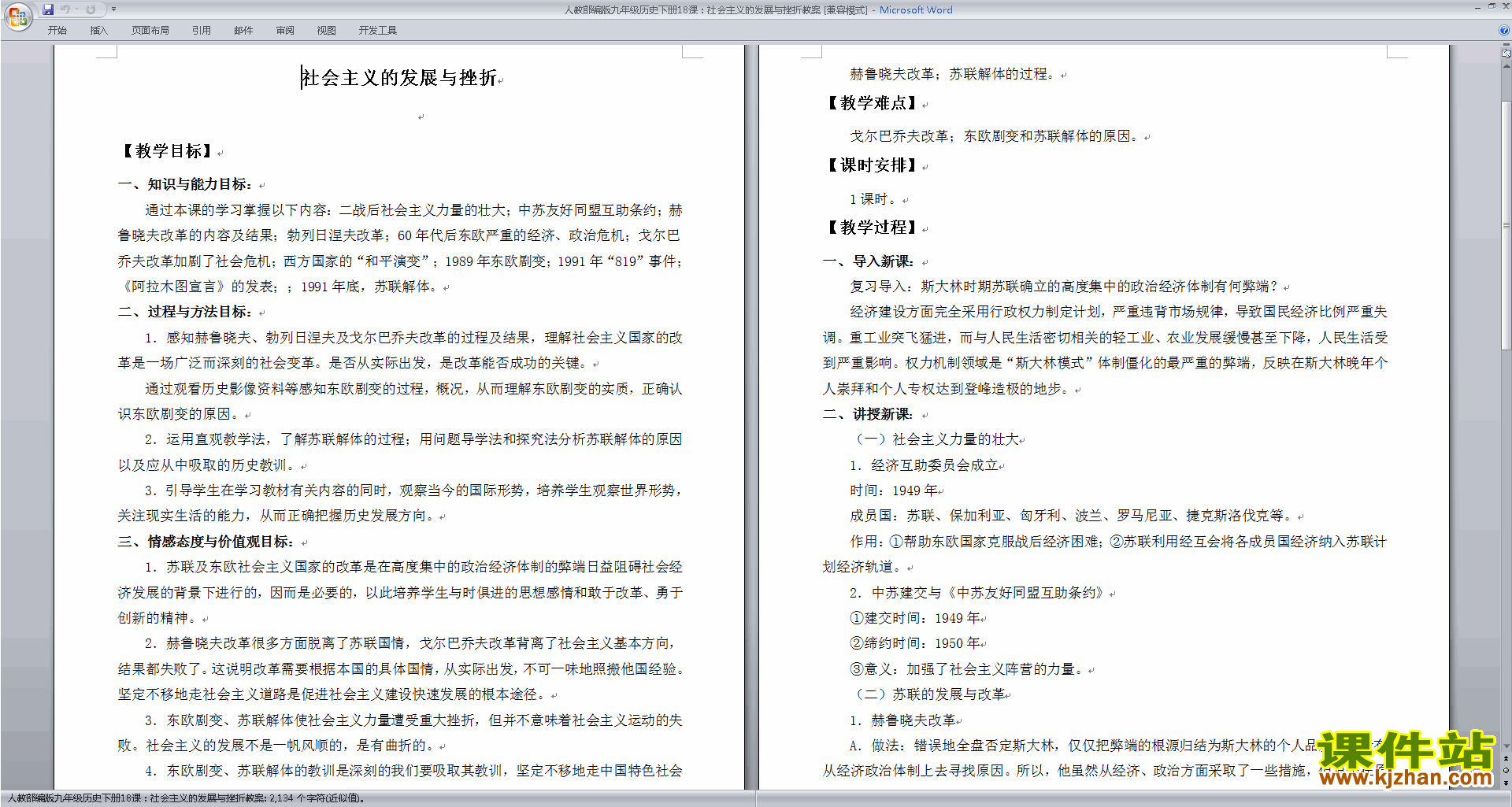Click the 【教学过程】 heading

click(x=872, y=228)
